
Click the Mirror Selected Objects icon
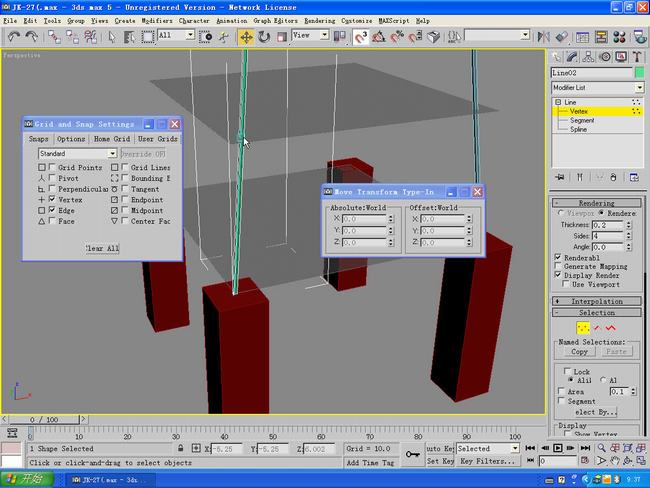(543, 37)
